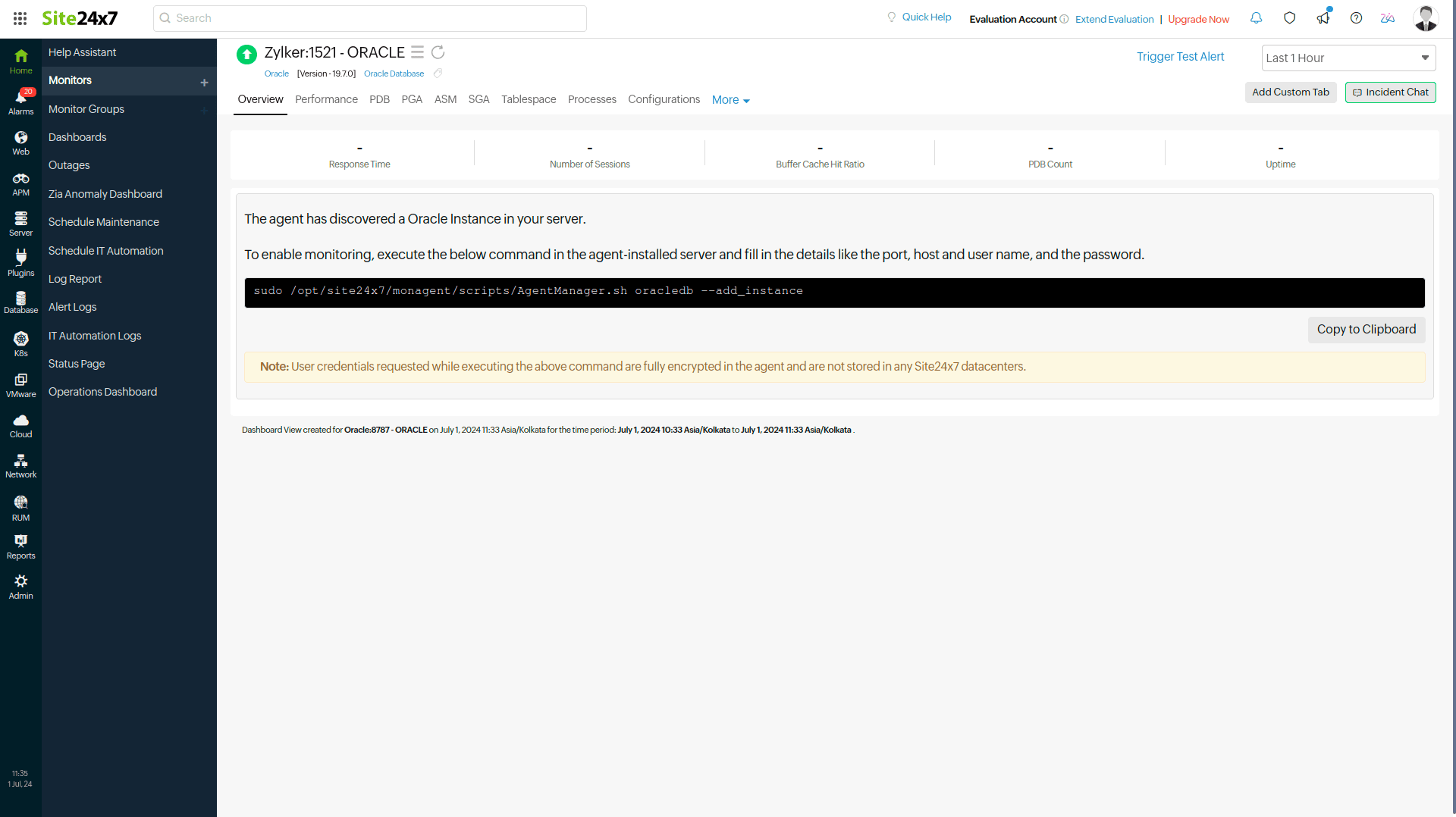Select the RUM icon in the sidebar
This screenshot has width=1456, height=817.
pyautogui.click(x=20, y=505)
